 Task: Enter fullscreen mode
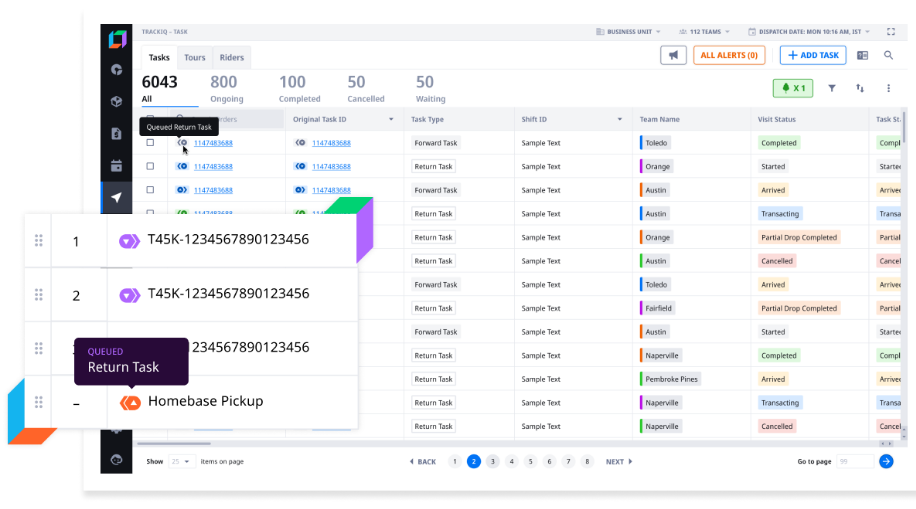click(891, 32)
